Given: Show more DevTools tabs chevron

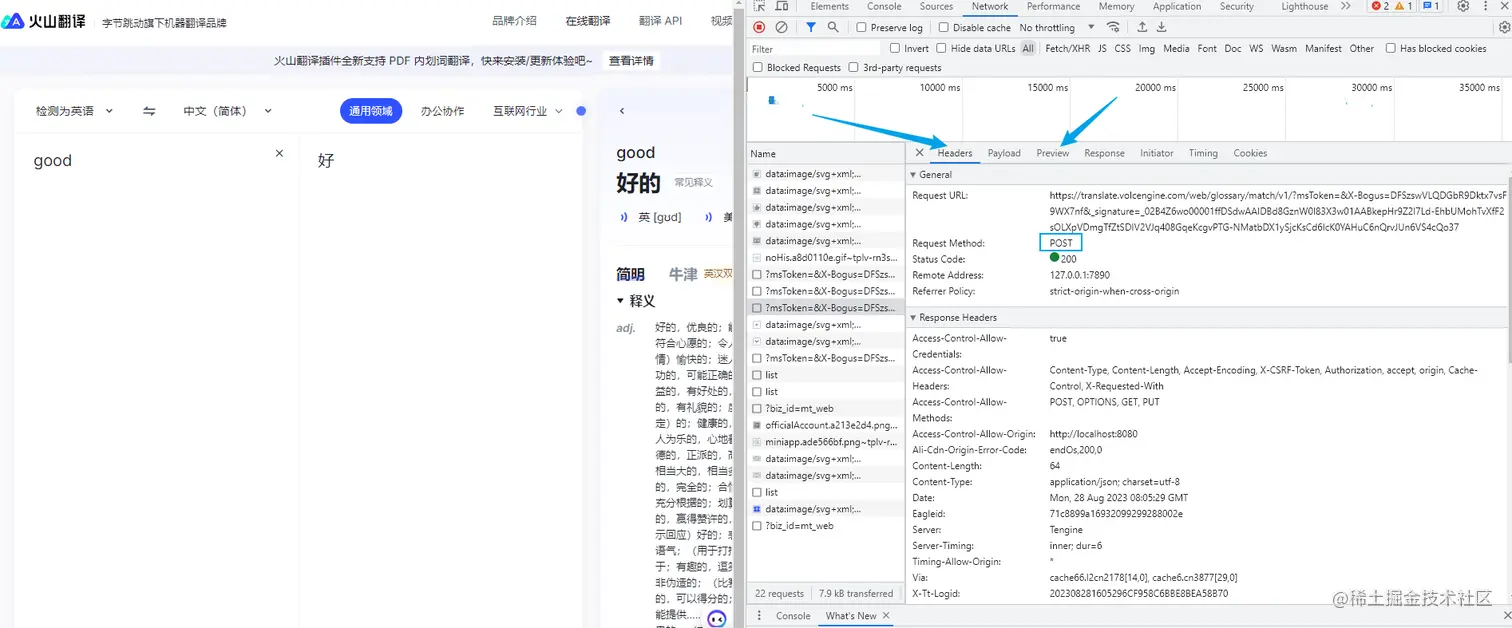Looking at the screenshot, I should (x=1345, y=6).
